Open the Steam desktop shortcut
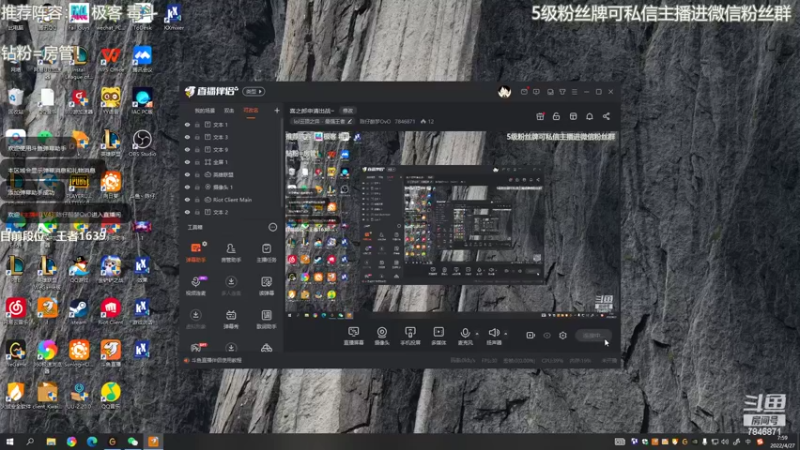 (79, 311)
